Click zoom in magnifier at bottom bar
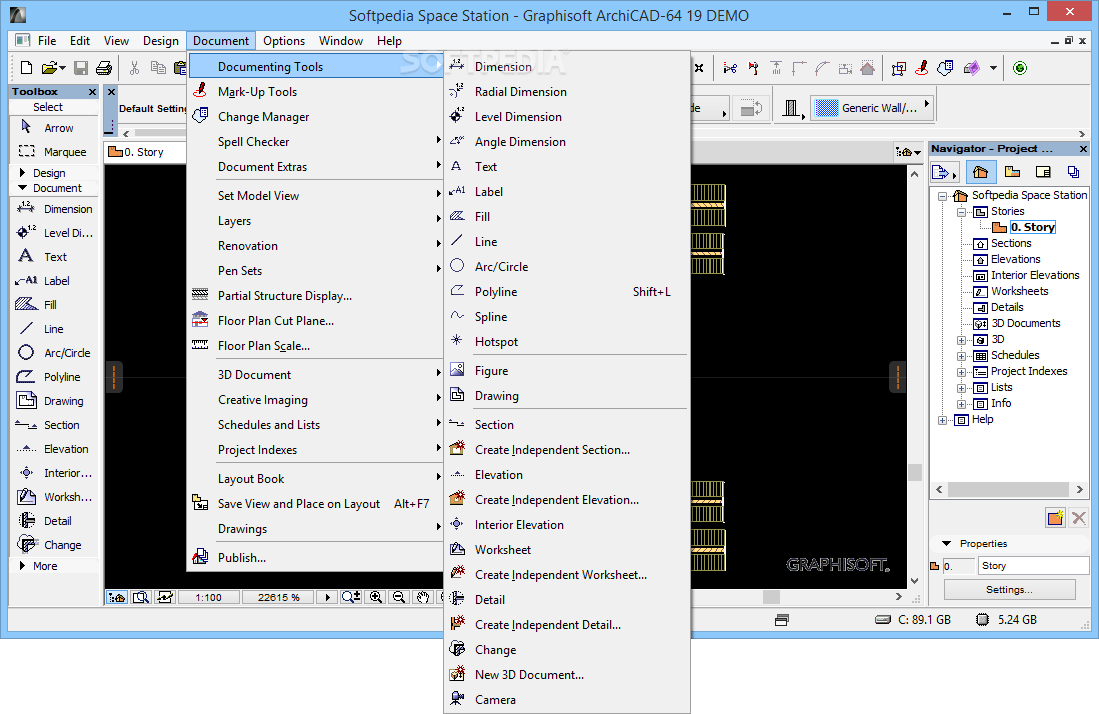 coord(376,597)
